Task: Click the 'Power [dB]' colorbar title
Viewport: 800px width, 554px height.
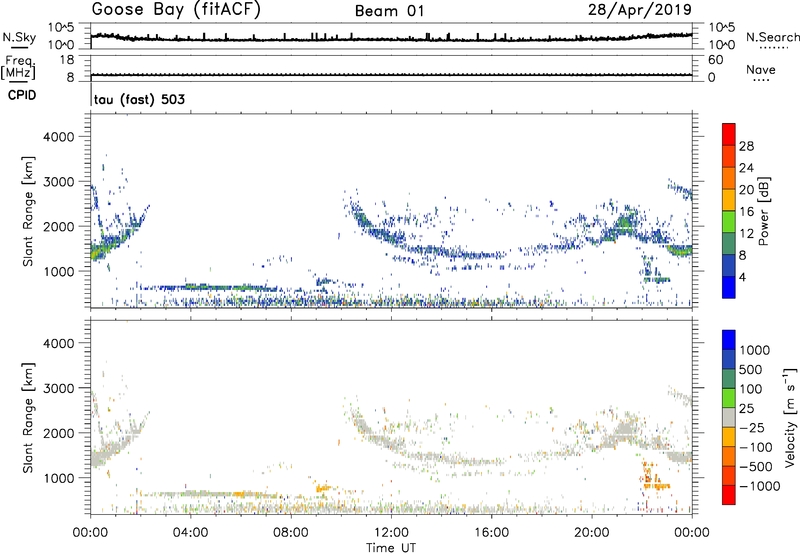Action: click(x=763, y=211)
